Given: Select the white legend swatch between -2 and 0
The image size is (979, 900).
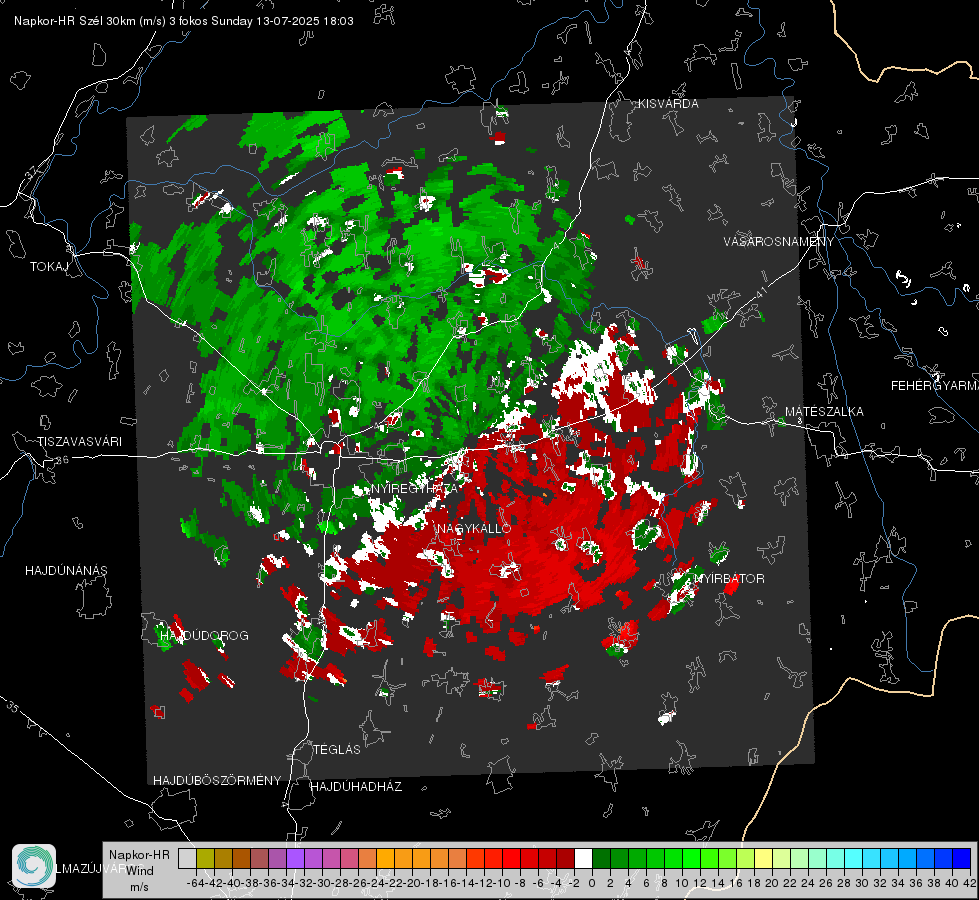Looking at the screenshot, I should pos(583,858).
